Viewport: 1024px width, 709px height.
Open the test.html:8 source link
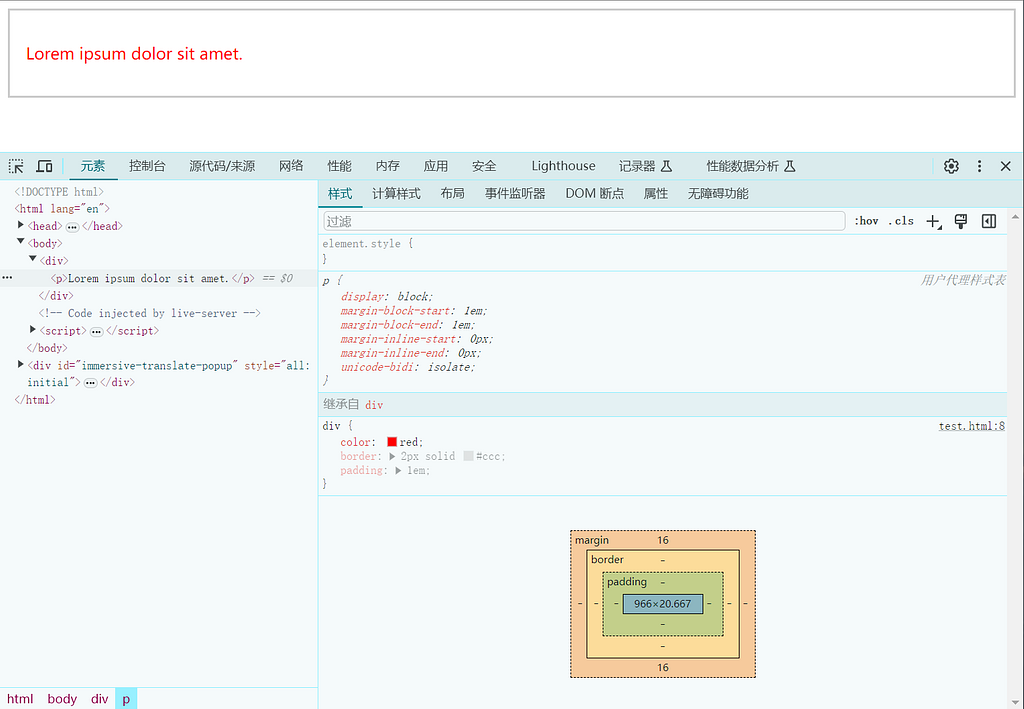(x=971, y=426)
